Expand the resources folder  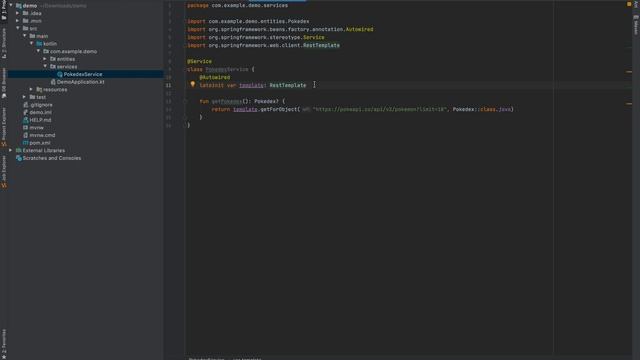31,89
